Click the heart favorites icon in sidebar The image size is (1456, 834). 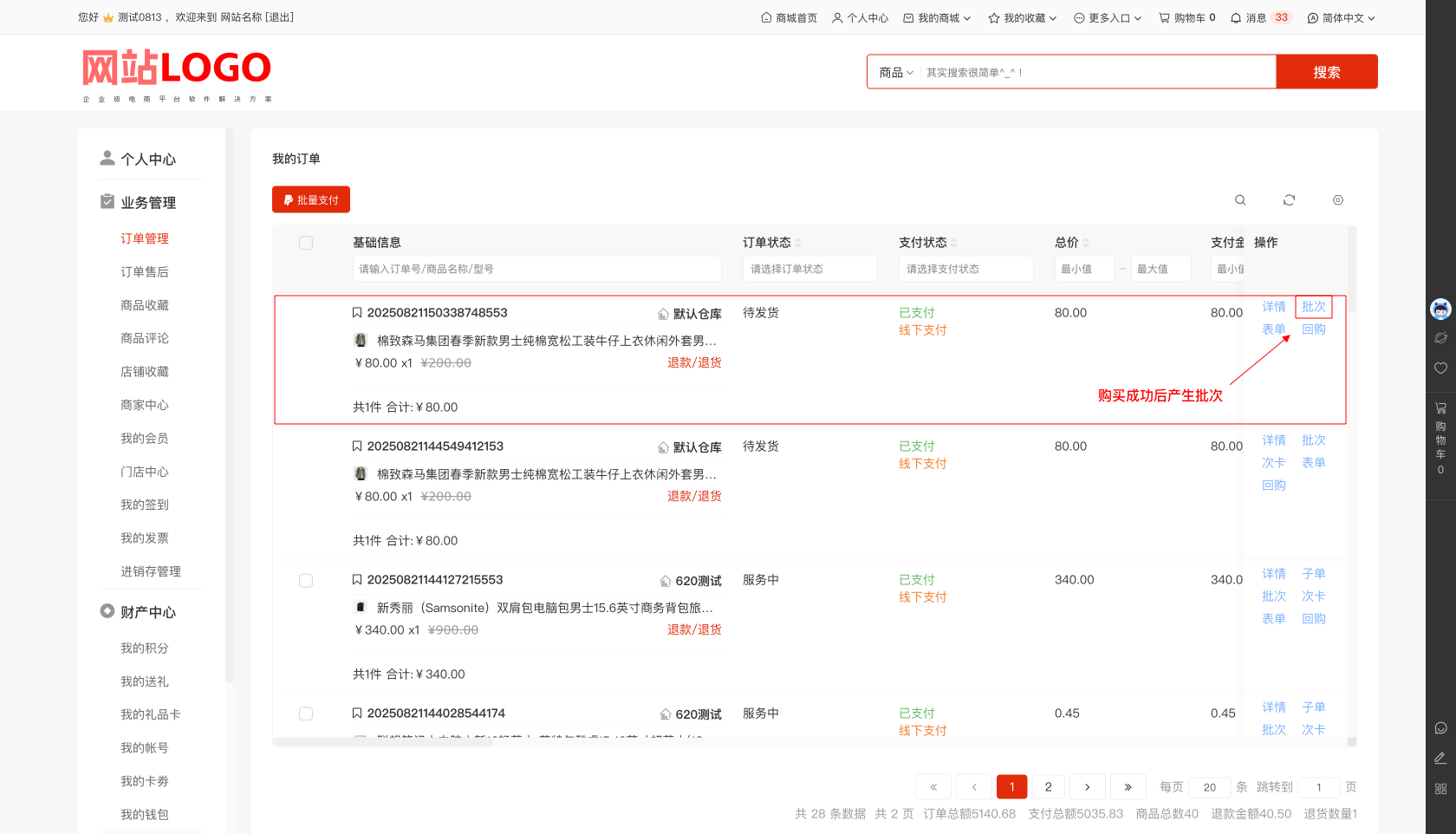(1440, 368)
